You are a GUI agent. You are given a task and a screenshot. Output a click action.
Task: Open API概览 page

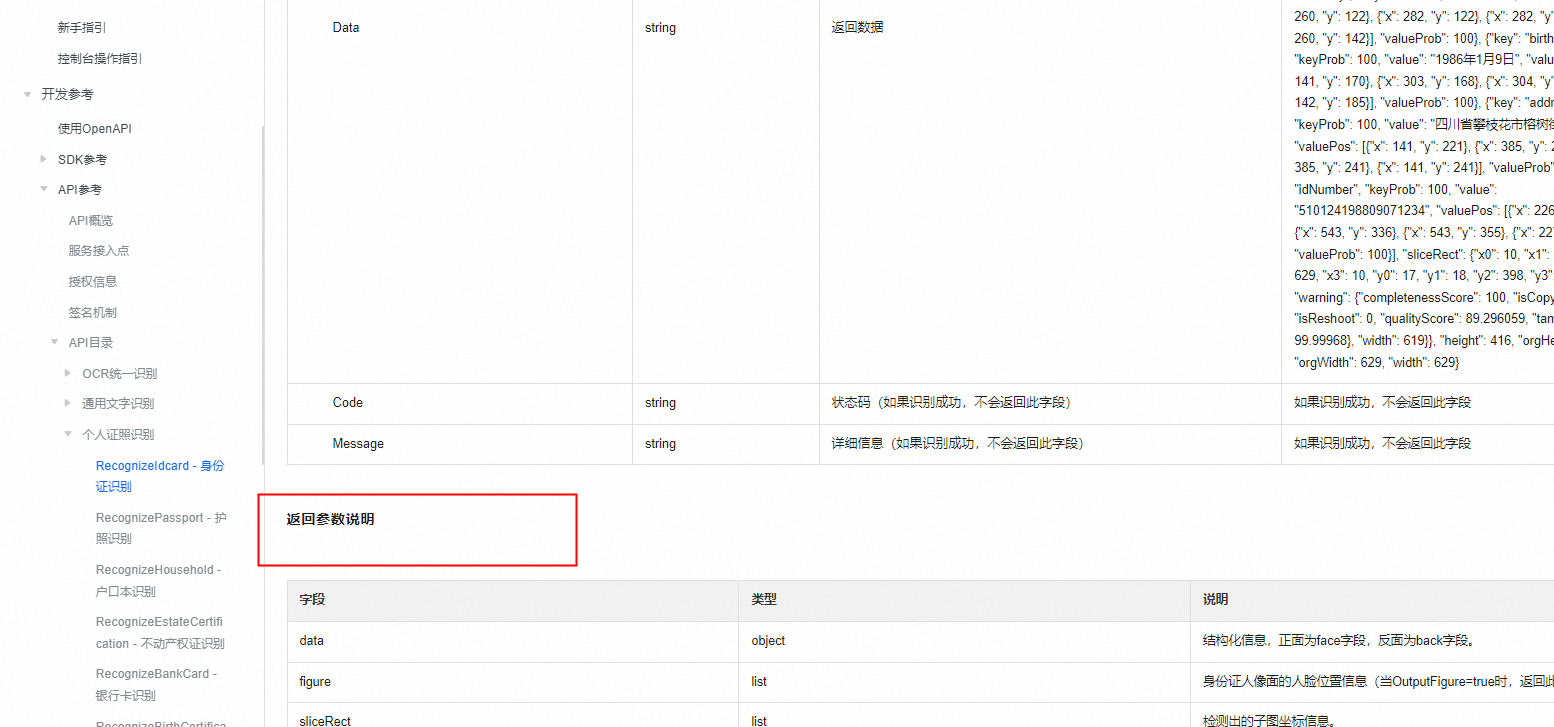click(91, 220)
